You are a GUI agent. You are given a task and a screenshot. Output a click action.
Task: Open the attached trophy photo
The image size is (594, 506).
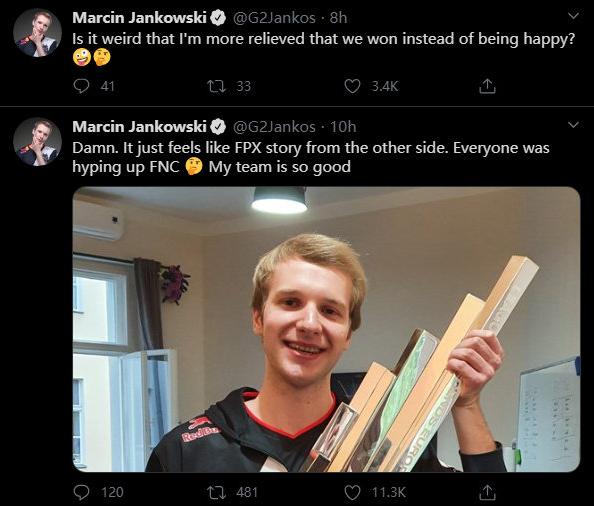(326, 329)
